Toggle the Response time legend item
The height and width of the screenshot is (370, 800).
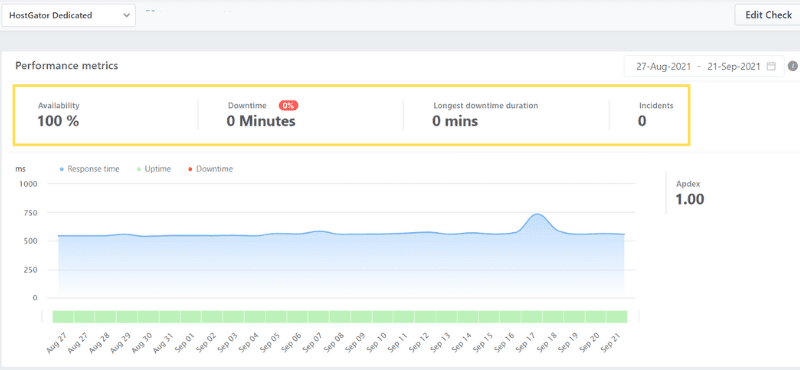(x=89, y=169)
